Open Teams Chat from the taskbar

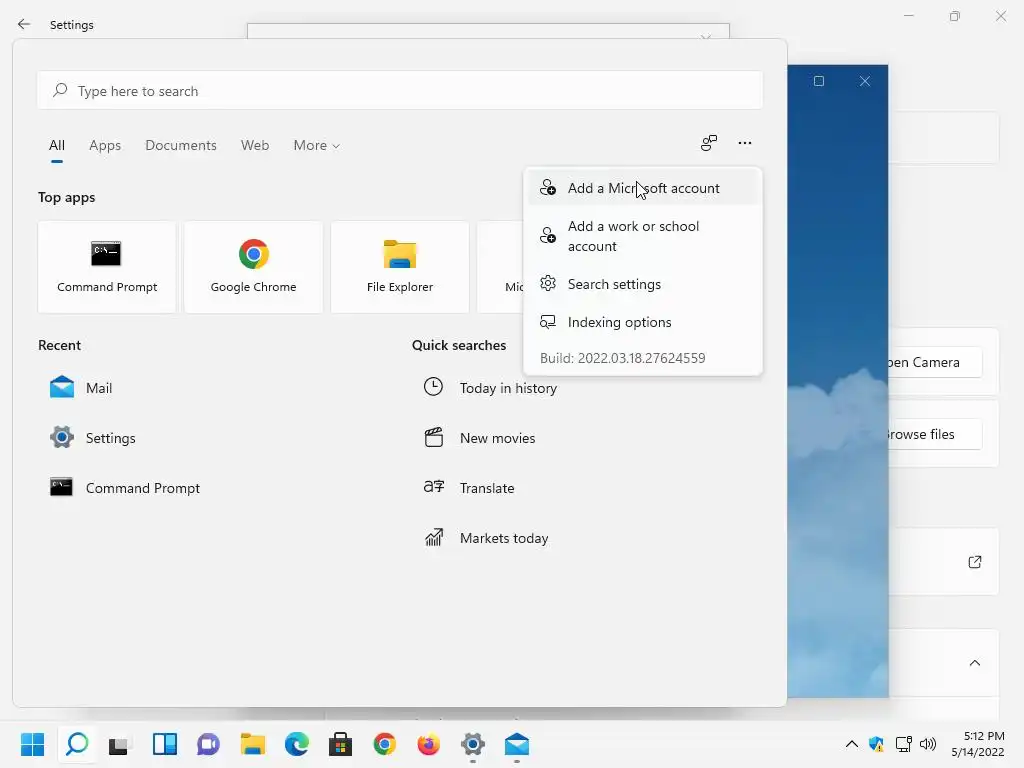pos(208,744)
